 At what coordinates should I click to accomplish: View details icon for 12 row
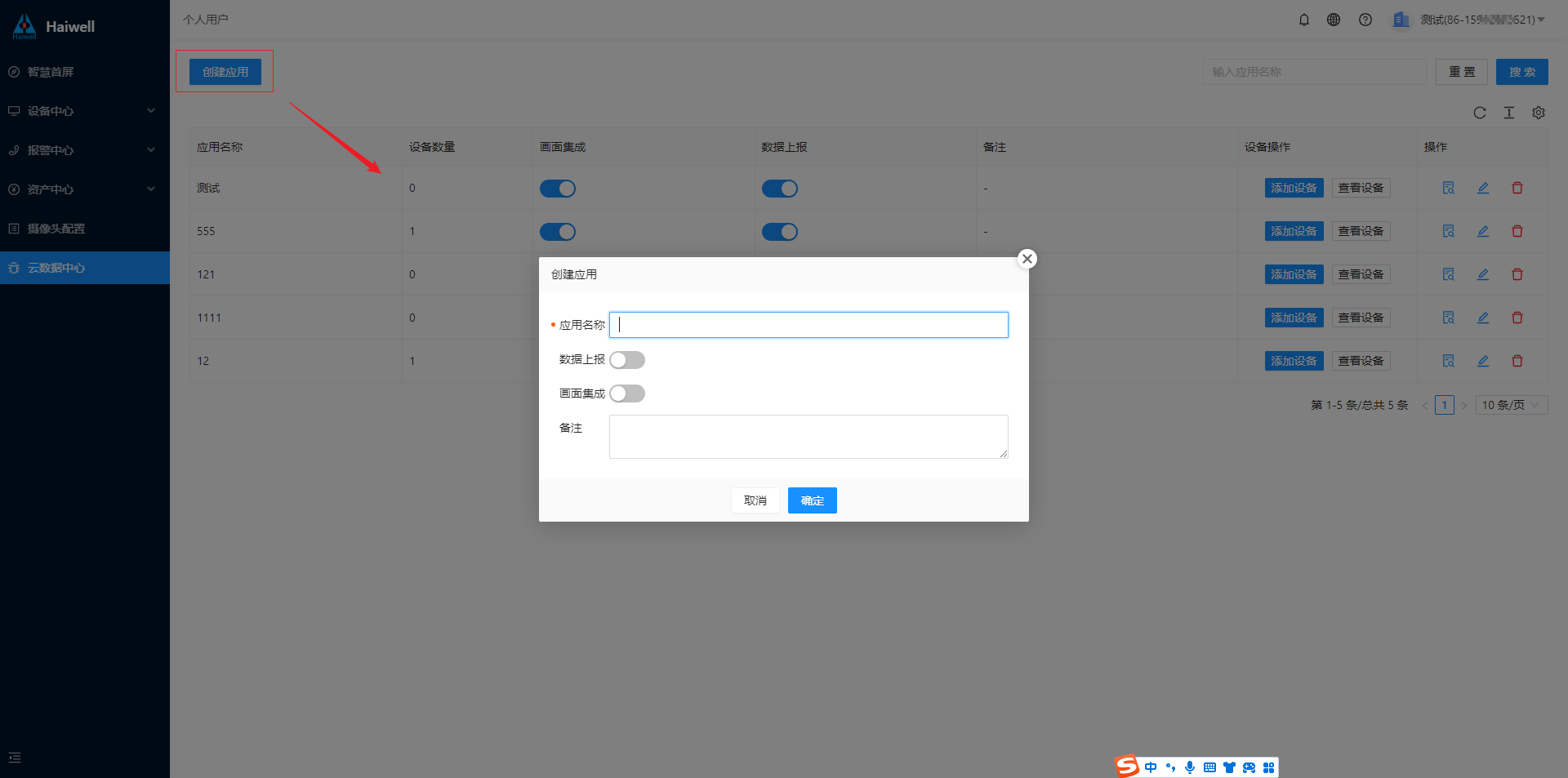click(x=1449, y=361)
